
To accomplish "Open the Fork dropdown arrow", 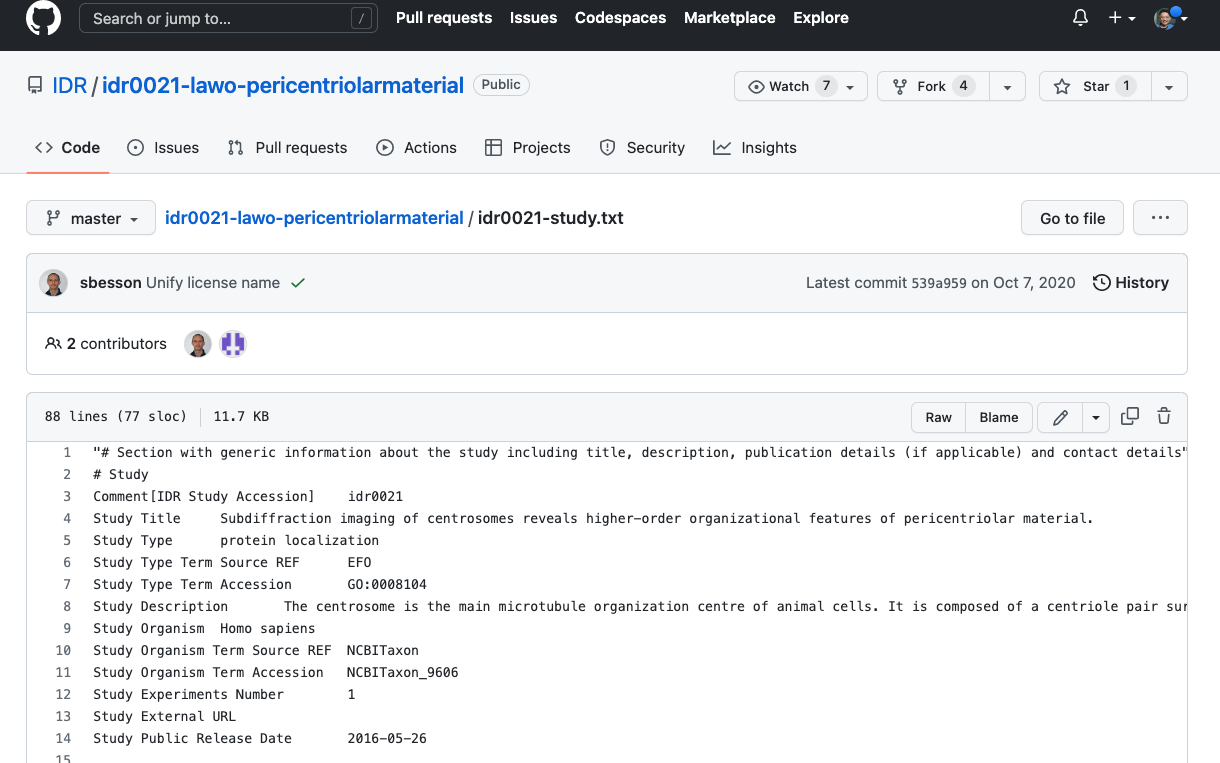I will 1007,86.
